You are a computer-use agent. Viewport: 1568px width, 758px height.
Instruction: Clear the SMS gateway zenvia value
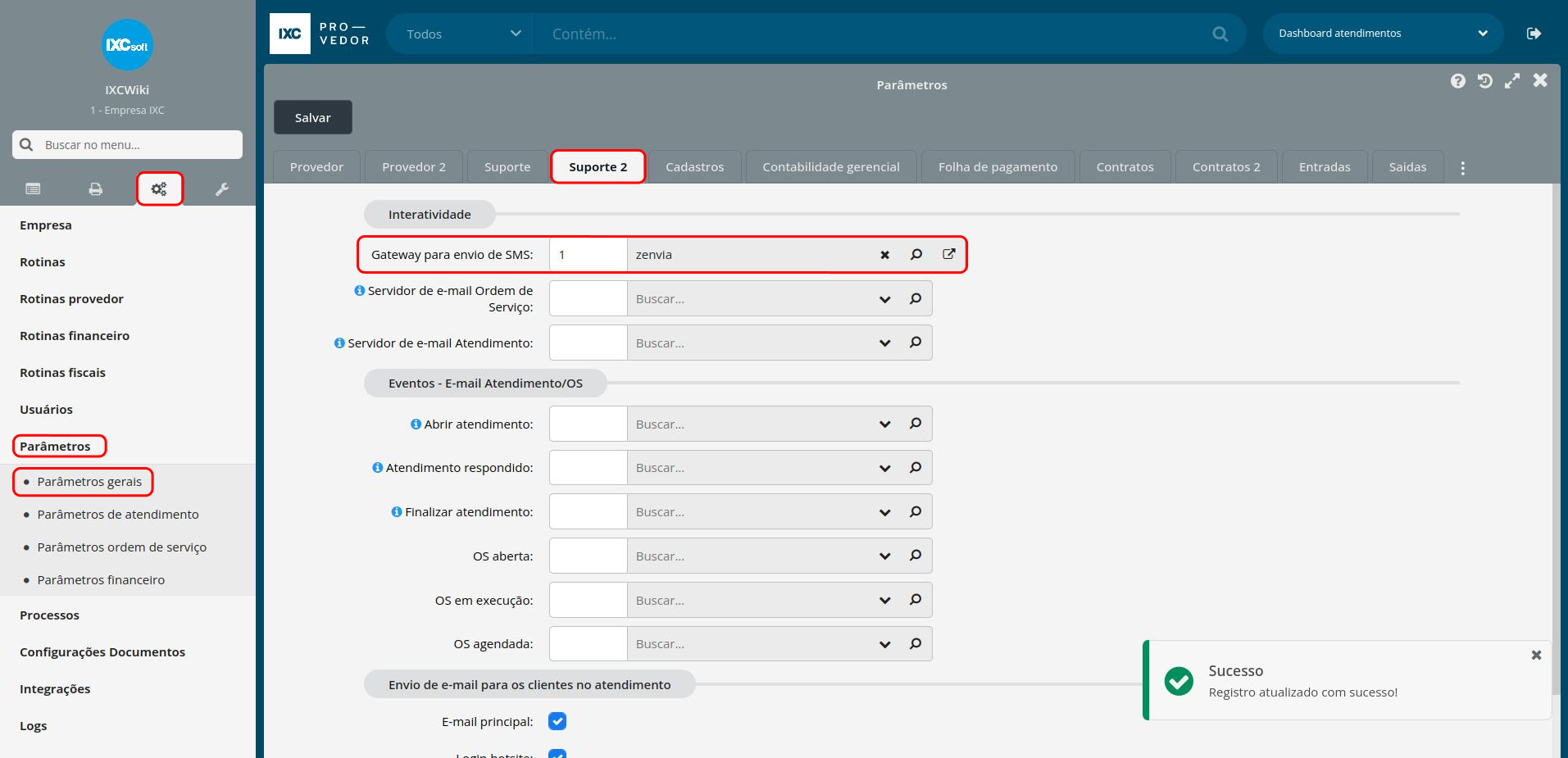pyautogui.click(x=884, y=255)
